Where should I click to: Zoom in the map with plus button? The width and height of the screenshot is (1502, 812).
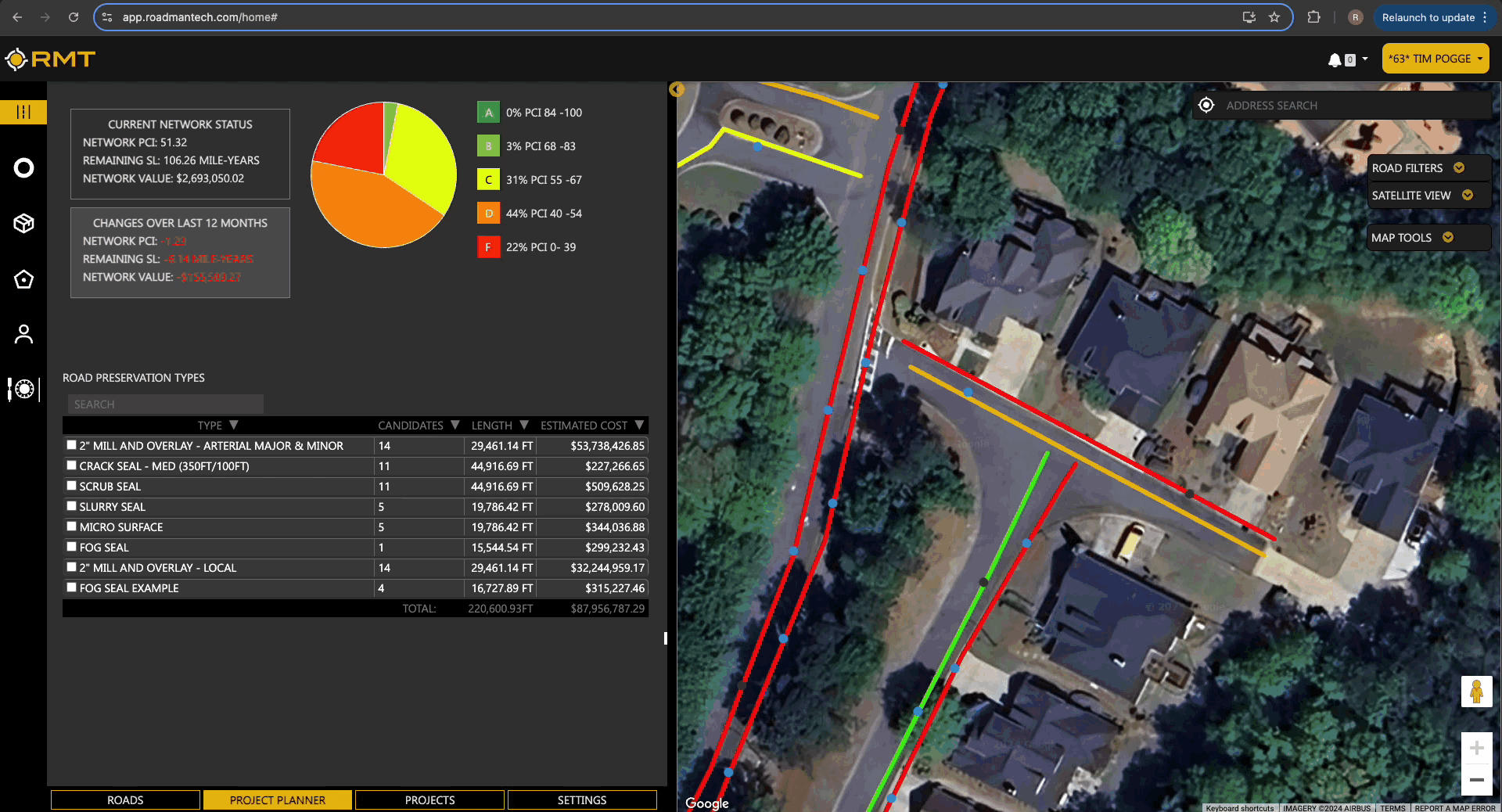click(x=1476, y=749)
